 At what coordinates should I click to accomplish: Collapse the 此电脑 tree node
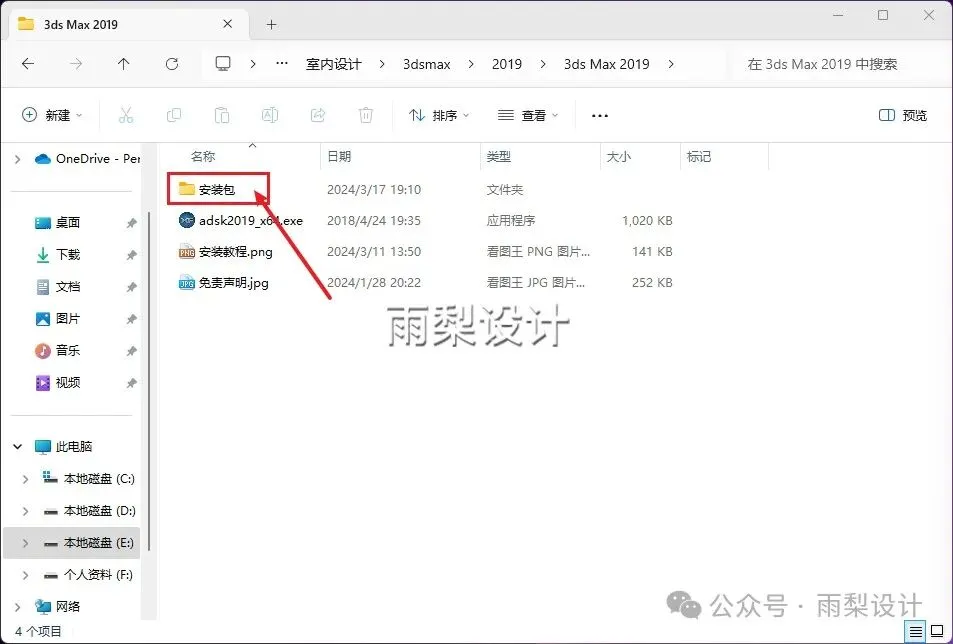(18, 447)
